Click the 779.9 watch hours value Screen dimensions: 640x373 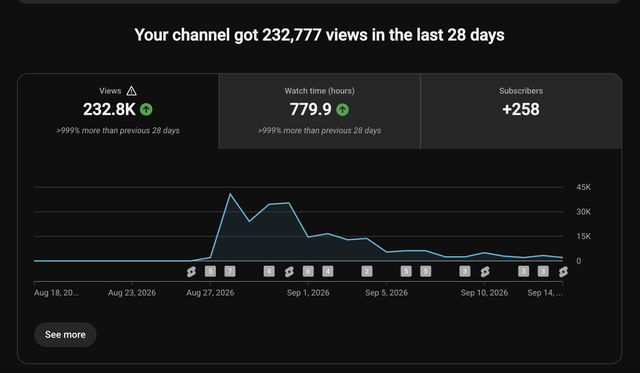pyautogui.click(x=310, y=109)
